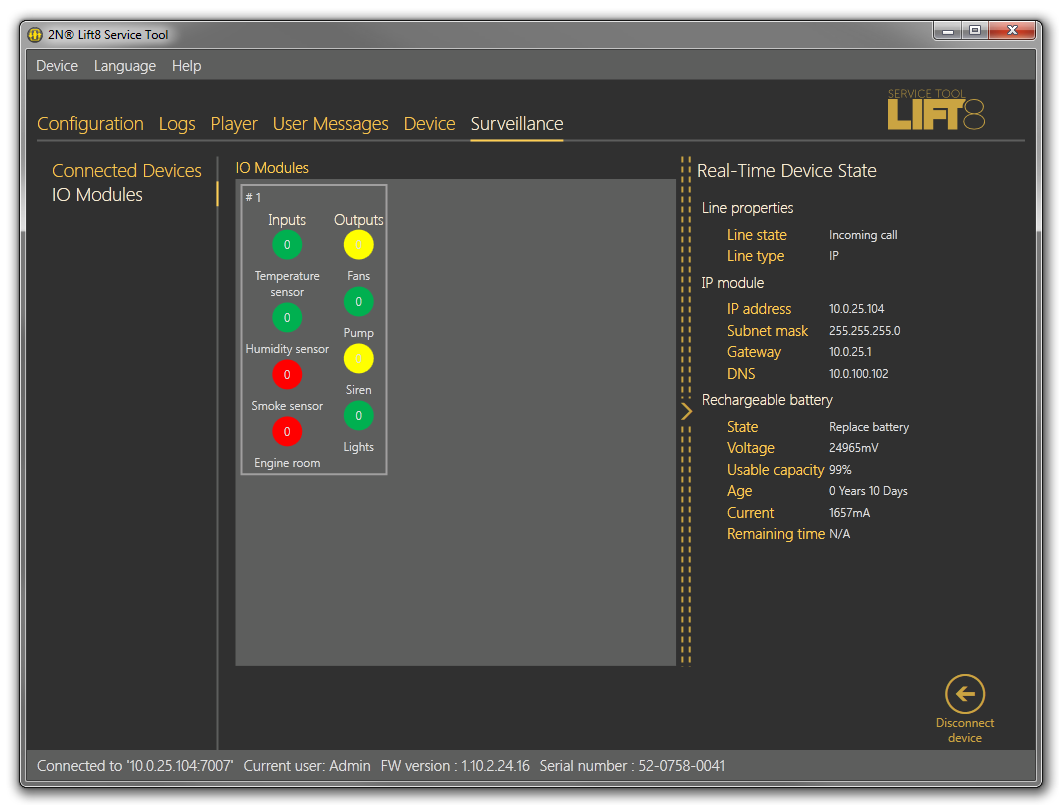Click red indicator above Smoke sensor label

click(x=287, y=375)
